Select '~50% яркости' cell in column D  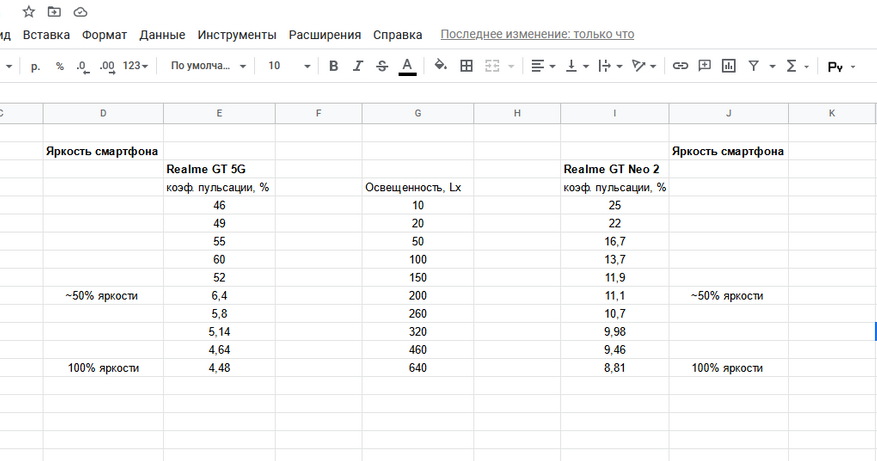pyautogui.click(x=103, y=295)
